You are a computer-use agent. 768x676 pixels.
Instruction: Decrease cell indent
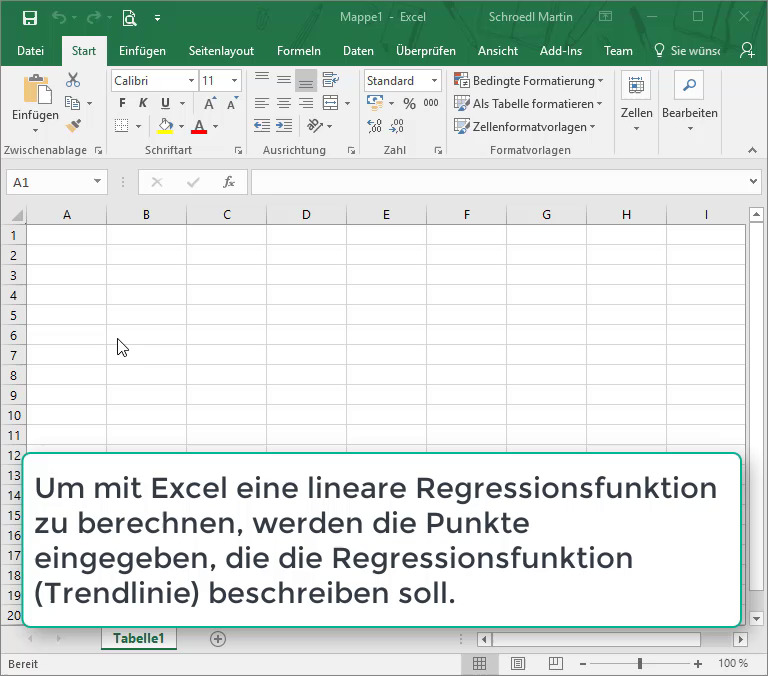pos(262,126)
